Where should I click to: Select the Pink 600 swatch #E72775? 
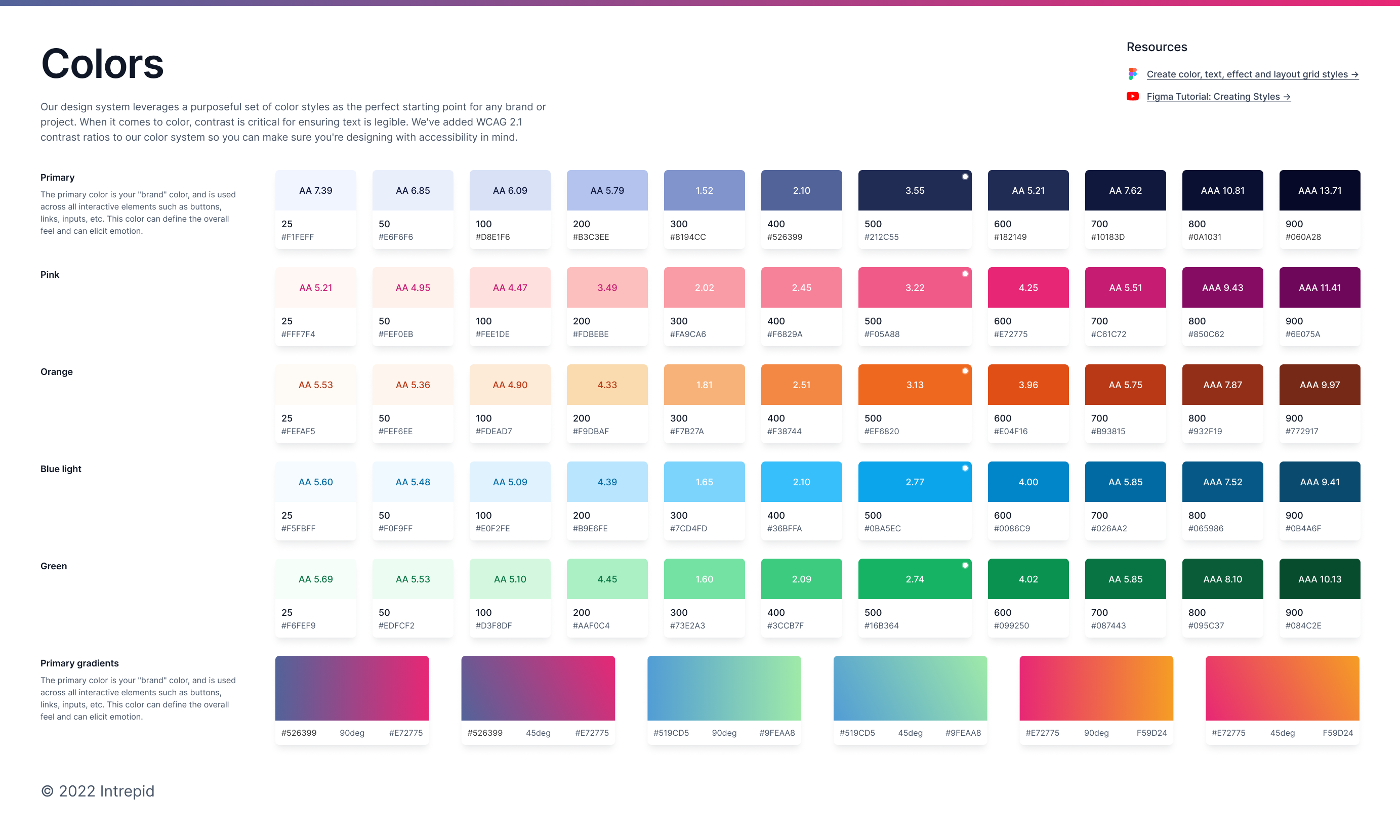(x=1028, y=287)
